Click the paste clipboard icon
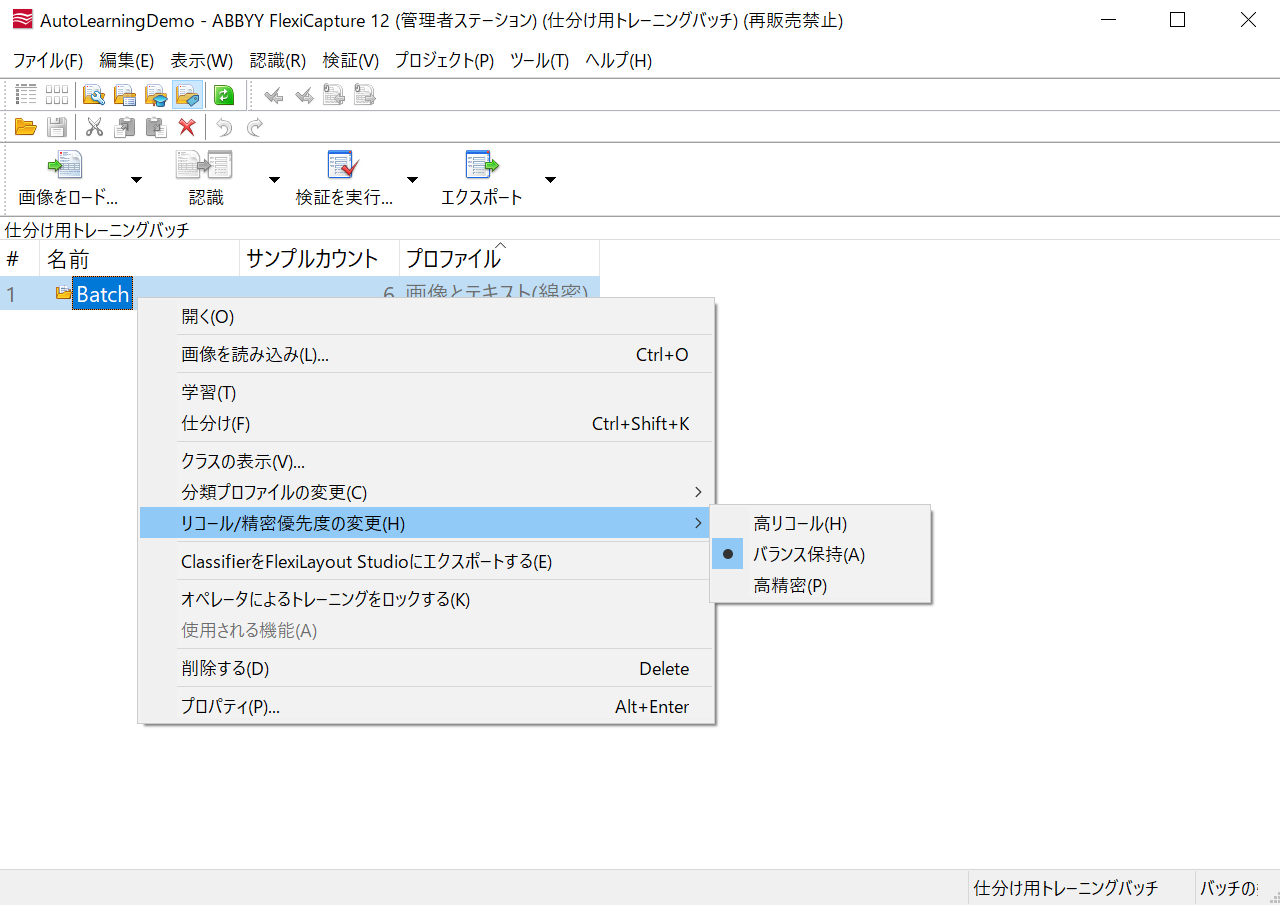This screenshot has height=905, width=1280. (155, 127)
